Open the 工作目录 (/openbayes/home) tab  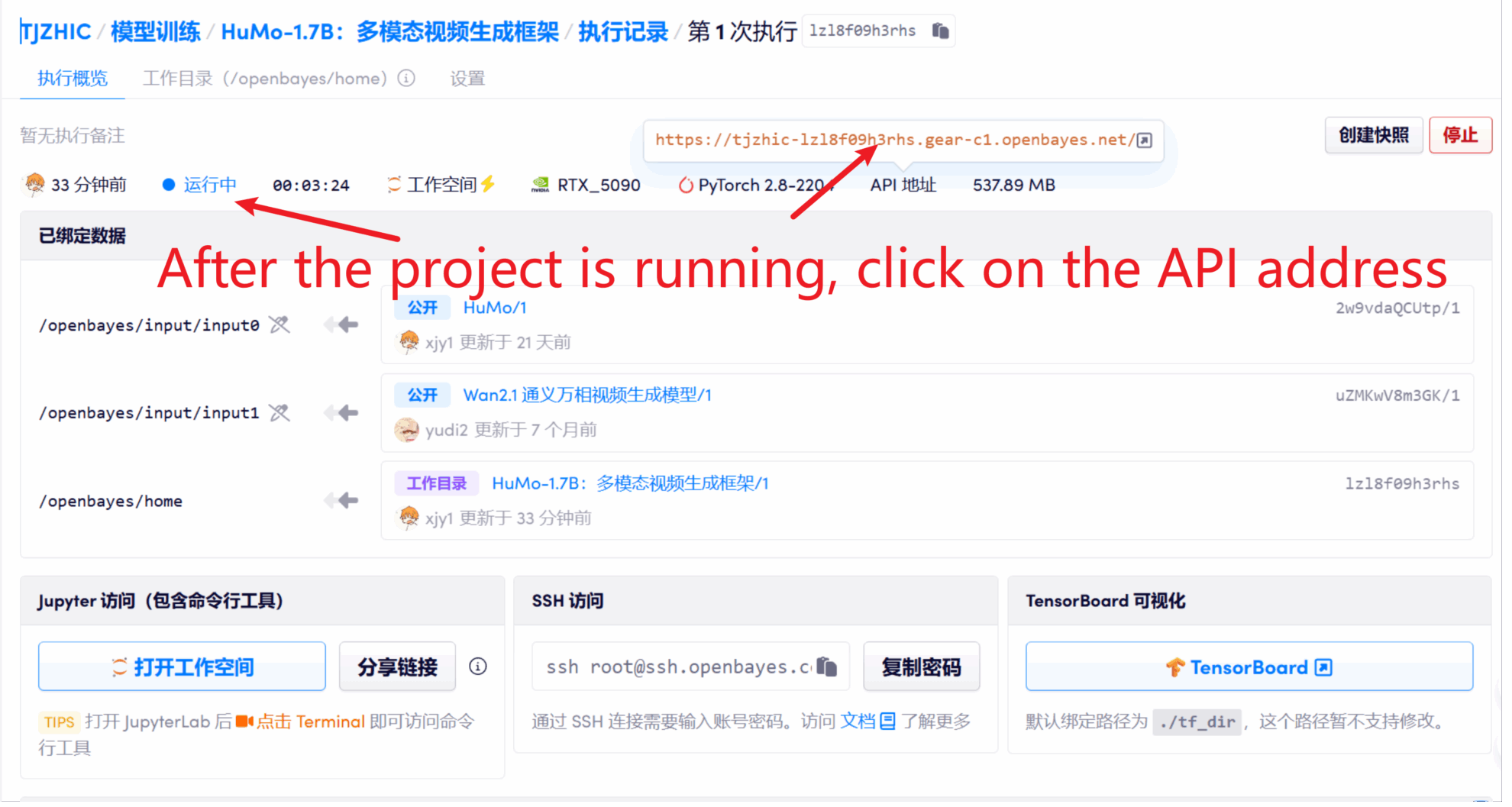point(264,79)
